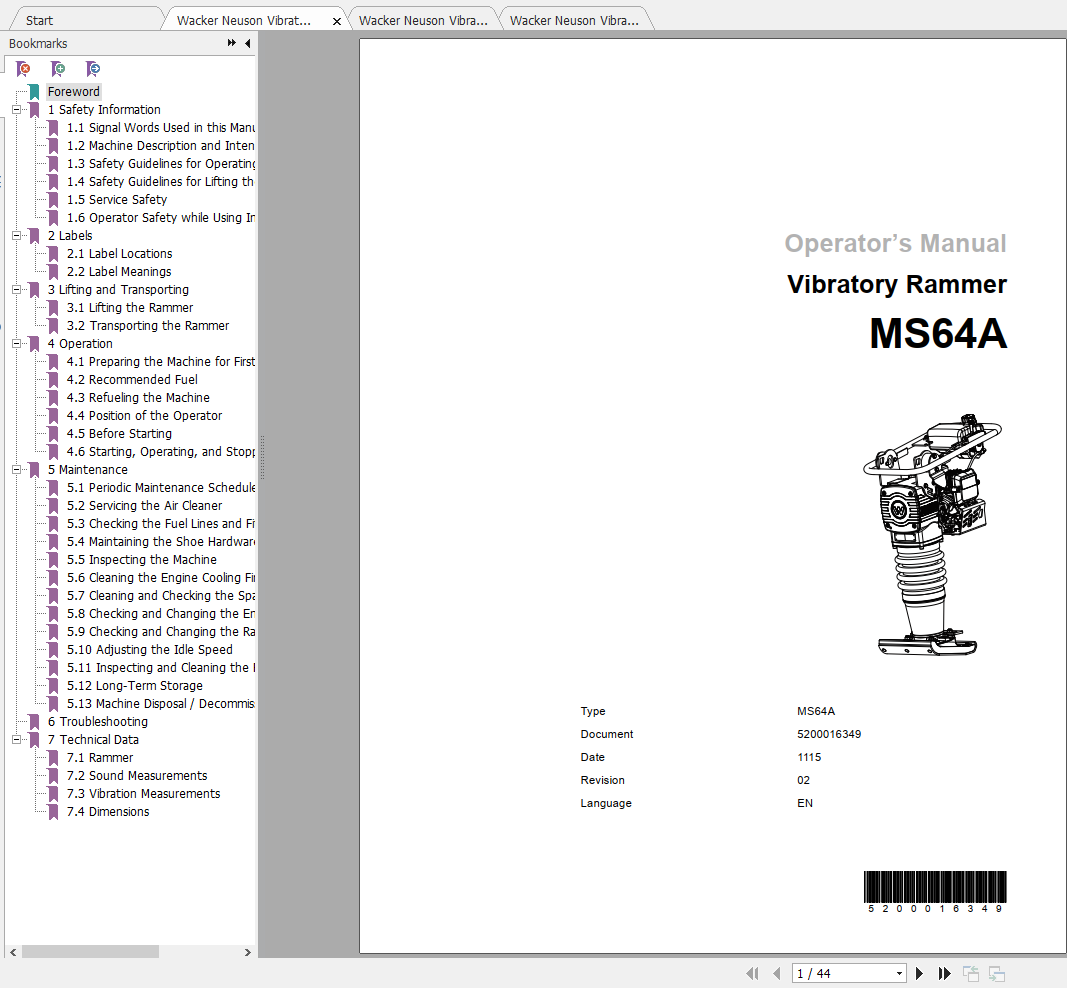Open 4.2 Recommended Fuel bookmark

pyautogui.click(x=132, y=380)
